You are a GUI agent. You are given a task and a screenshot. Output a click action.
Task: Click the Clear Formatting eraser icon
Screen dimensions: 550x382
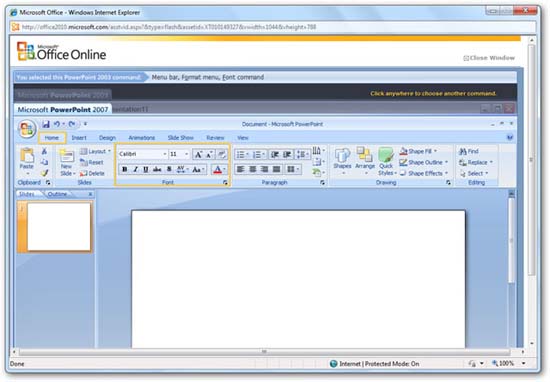(221, 154)
